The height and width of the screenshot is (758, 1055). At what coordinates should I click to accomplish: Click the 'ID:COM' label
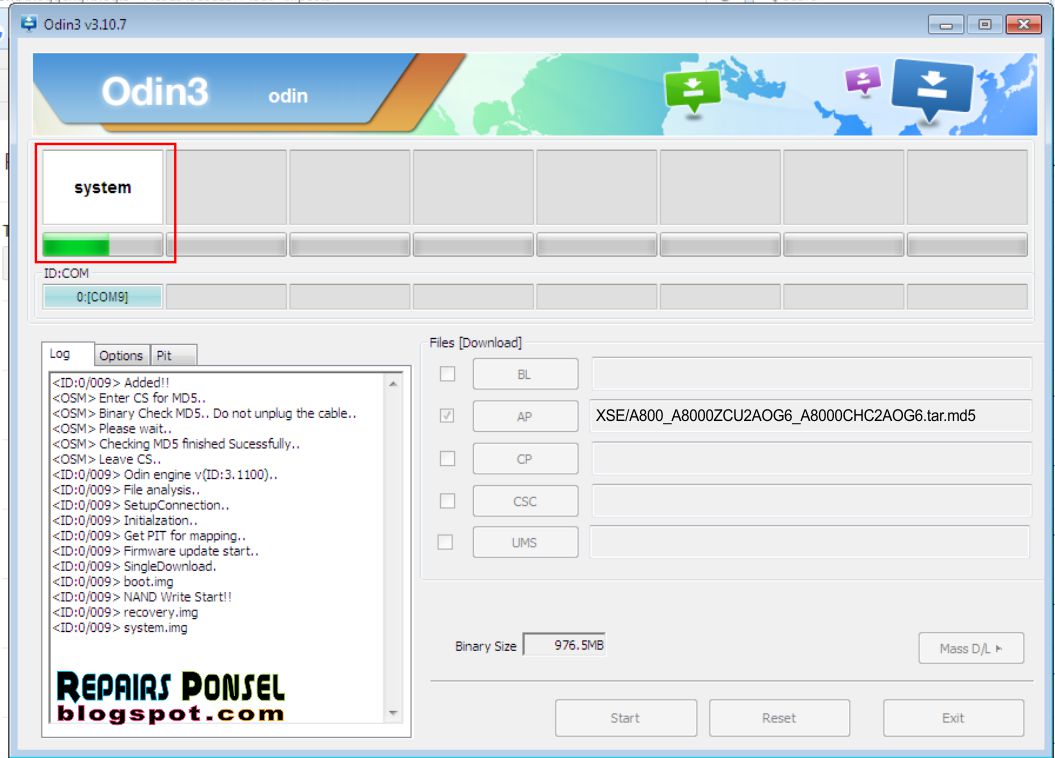(x=66, y=273)
